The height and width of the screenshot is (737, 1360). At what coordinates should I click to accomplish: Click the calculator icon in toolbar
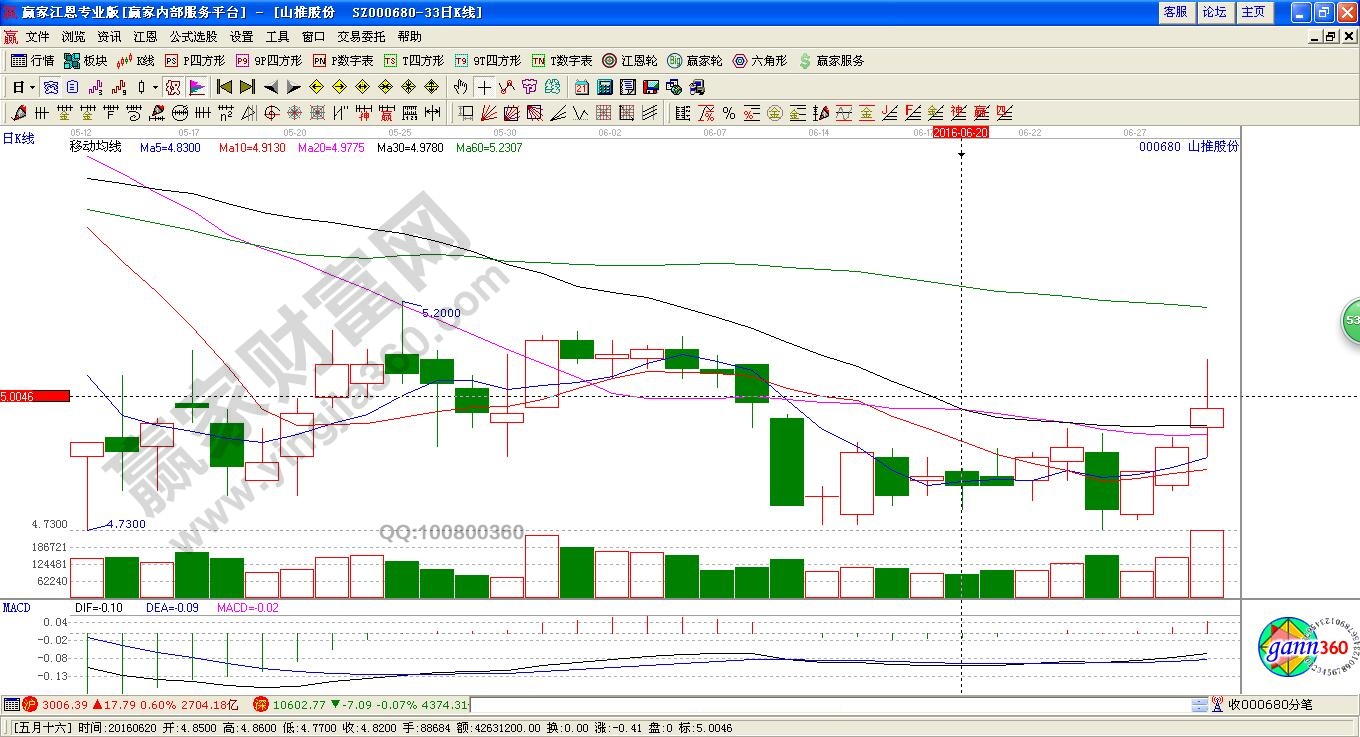(606, 87)
